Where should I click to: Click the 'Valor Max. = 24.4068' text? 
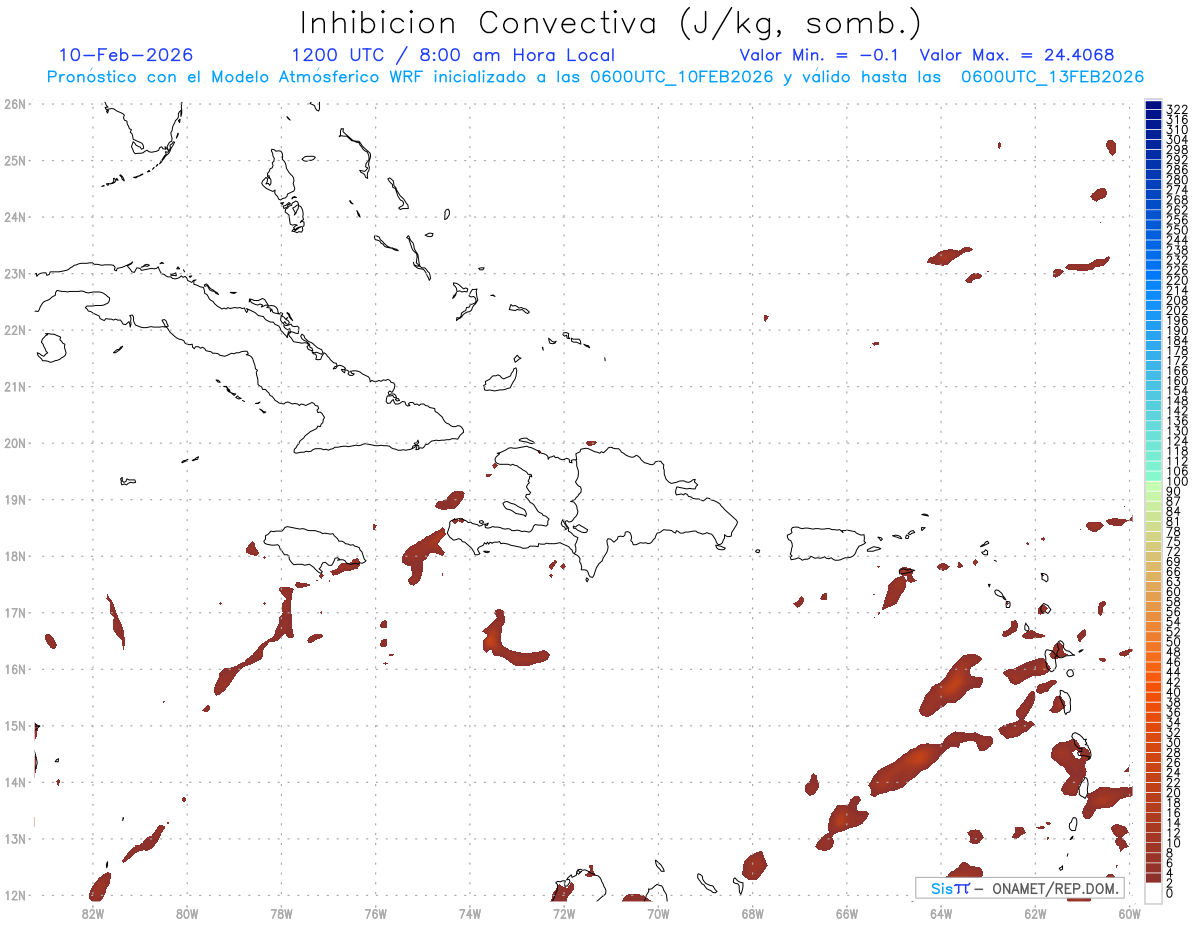(x=1017, y=55)
